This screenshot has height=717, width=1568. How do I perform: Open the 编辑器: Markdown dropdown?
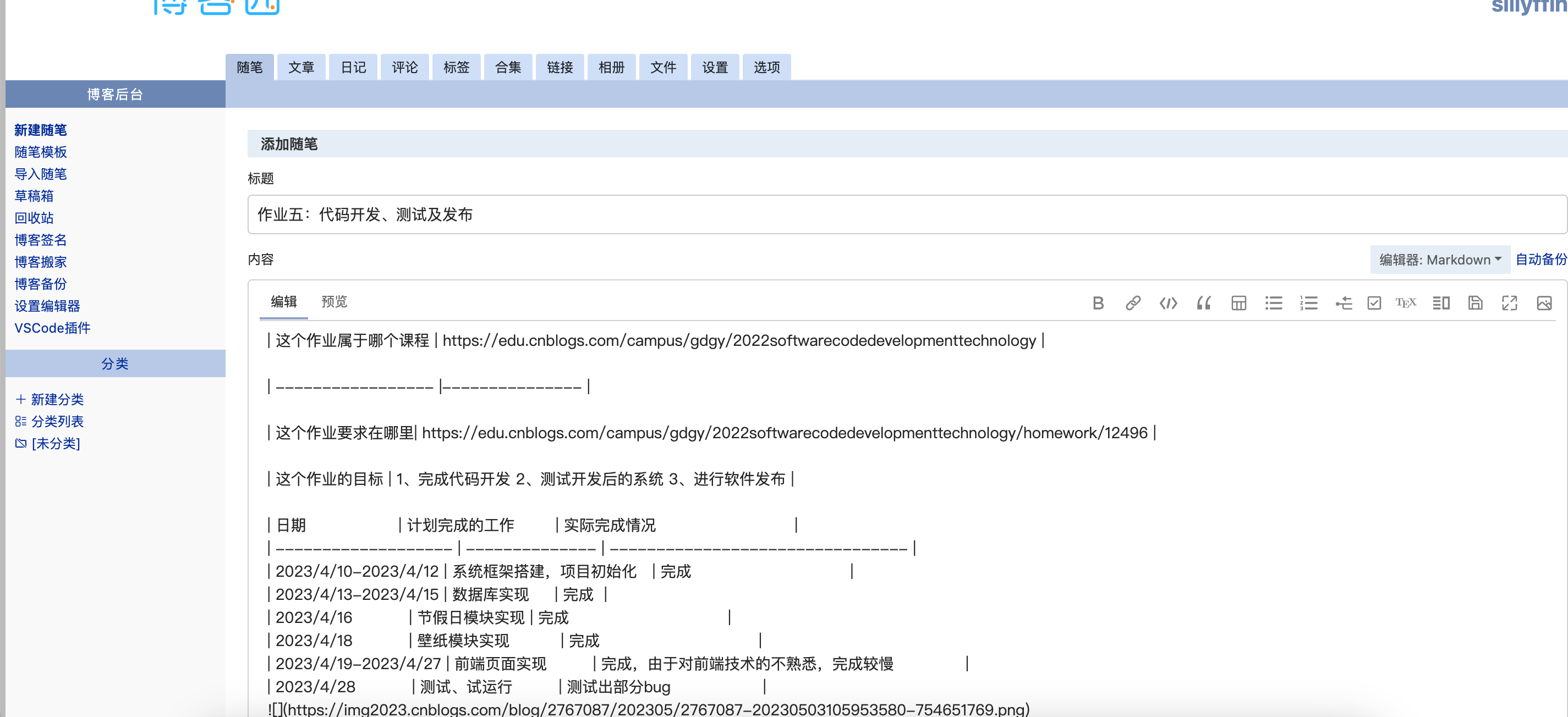coord(1440,260)
